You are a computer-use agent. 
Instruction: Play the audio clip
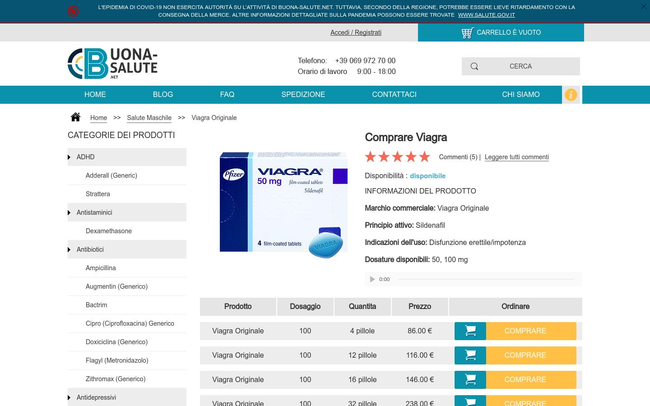[372, 279]
